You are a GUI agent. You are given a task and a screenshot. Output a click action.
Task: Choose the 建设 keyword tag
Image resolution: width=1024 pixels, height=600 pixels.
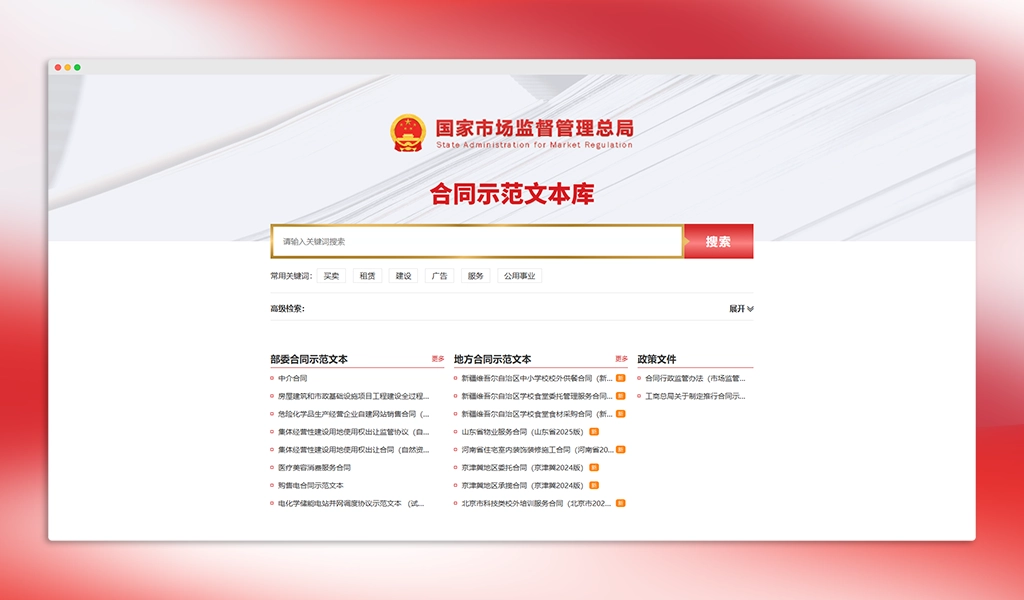tap(403, 276)
